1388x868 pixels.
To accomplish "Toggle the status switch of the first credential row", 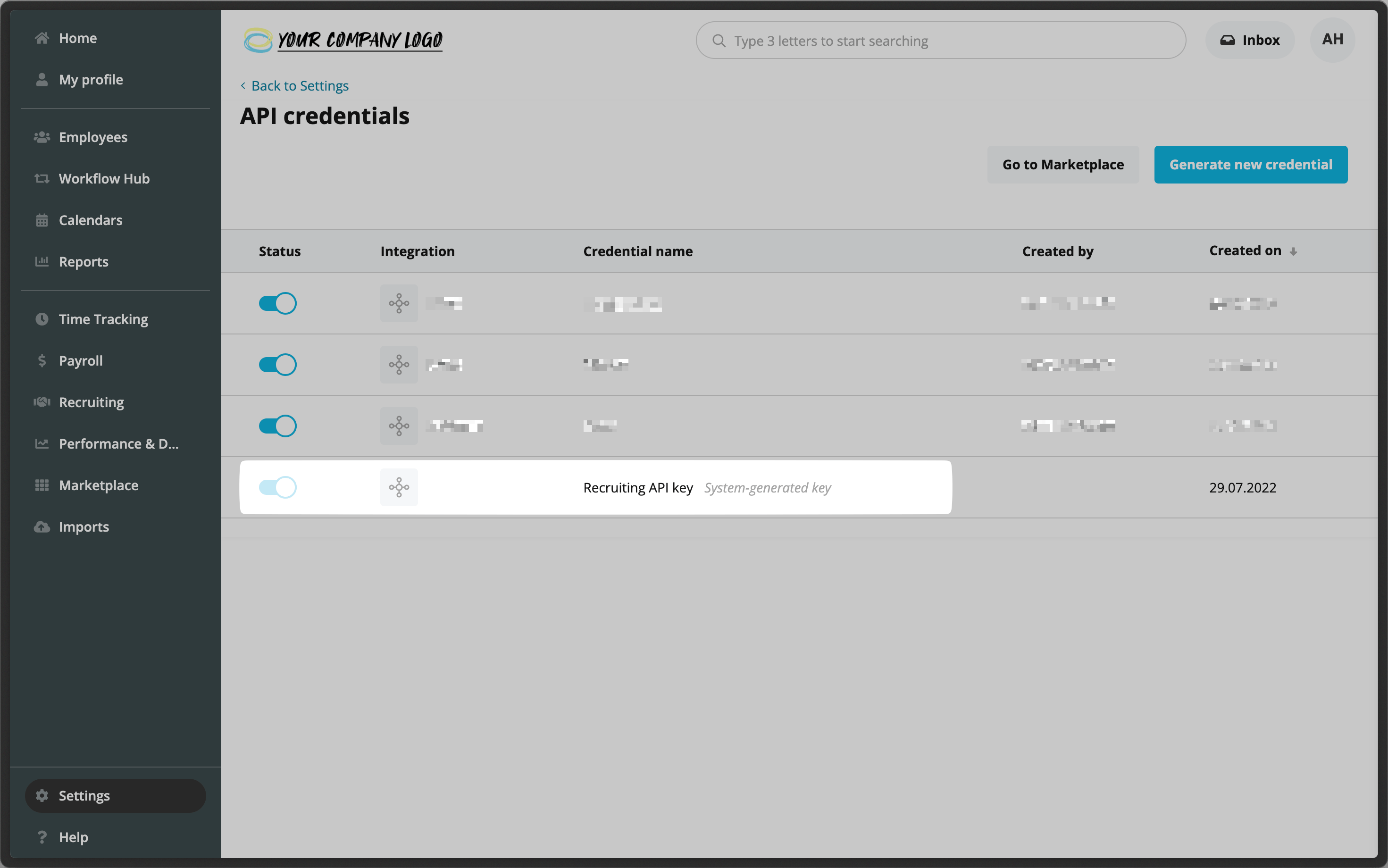I will click(x=278, y=303).
